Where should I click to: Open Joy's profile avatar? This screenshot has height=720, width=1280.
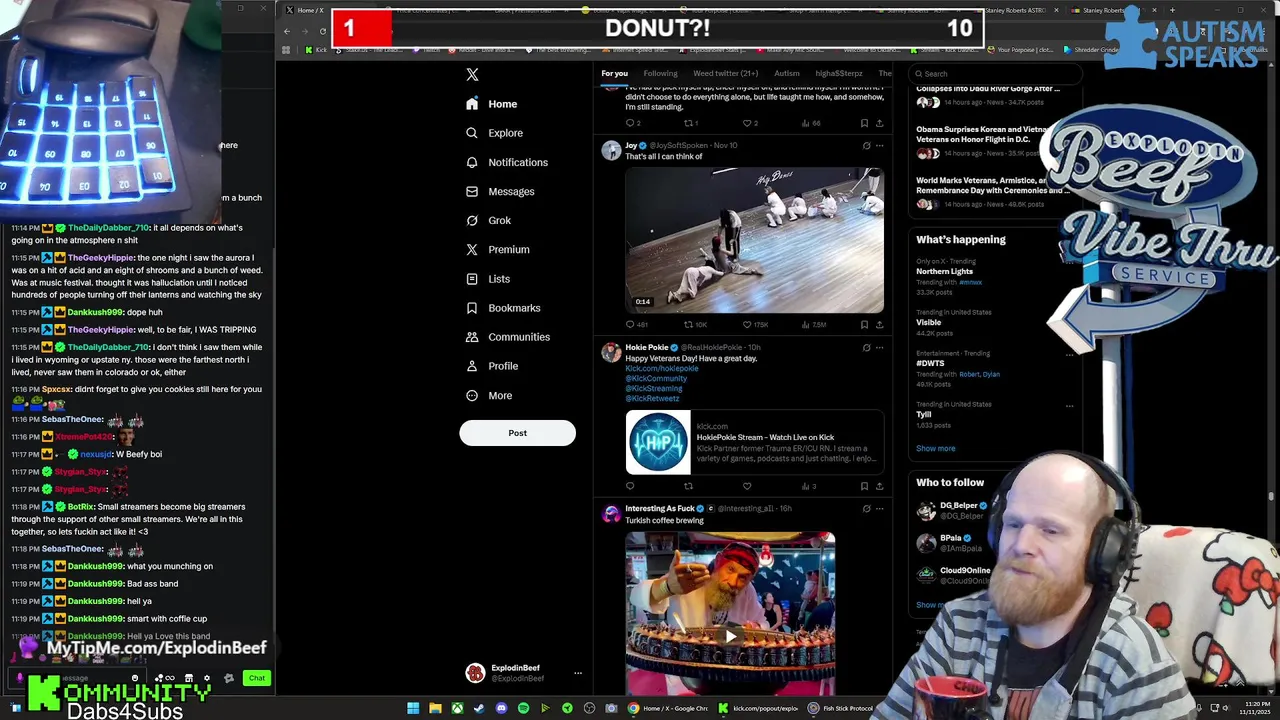pyautogui.click(x=611, y=151)
